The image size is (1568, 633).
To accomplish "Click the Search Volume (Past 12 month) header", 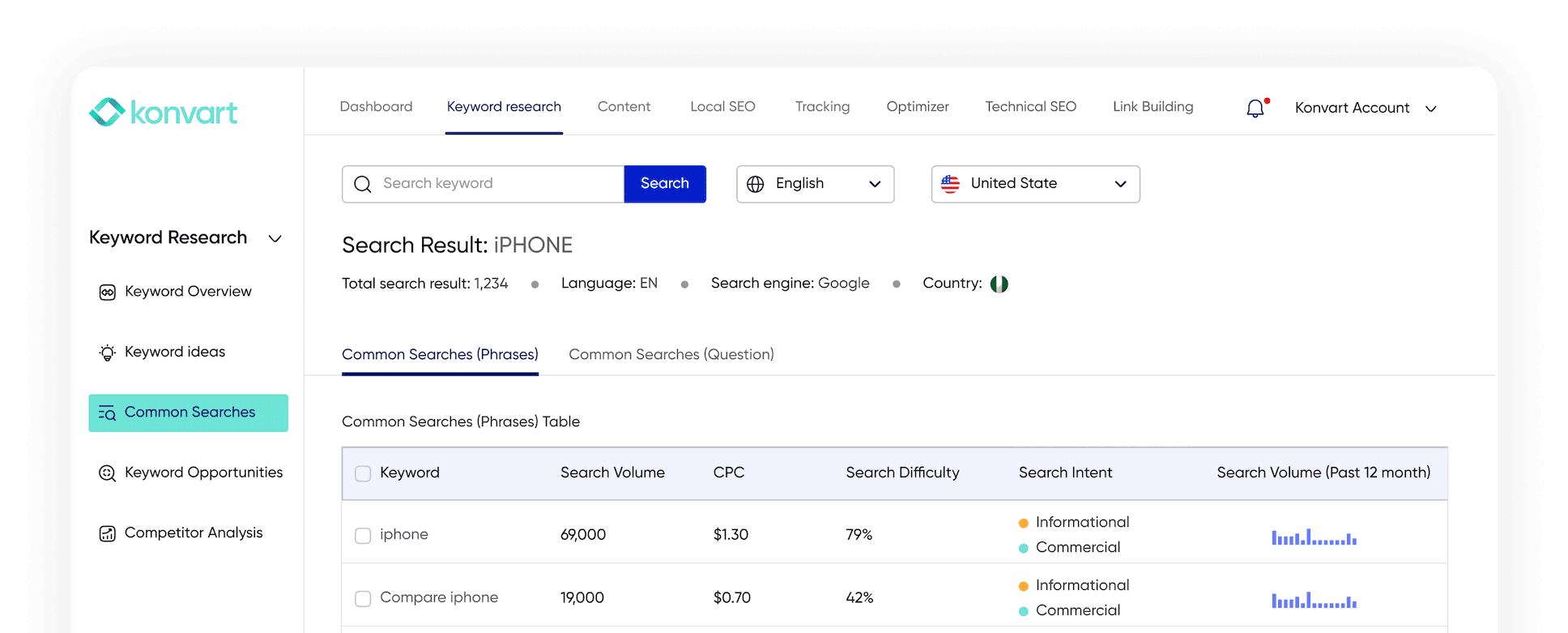I will click(x=1323, y=473).
